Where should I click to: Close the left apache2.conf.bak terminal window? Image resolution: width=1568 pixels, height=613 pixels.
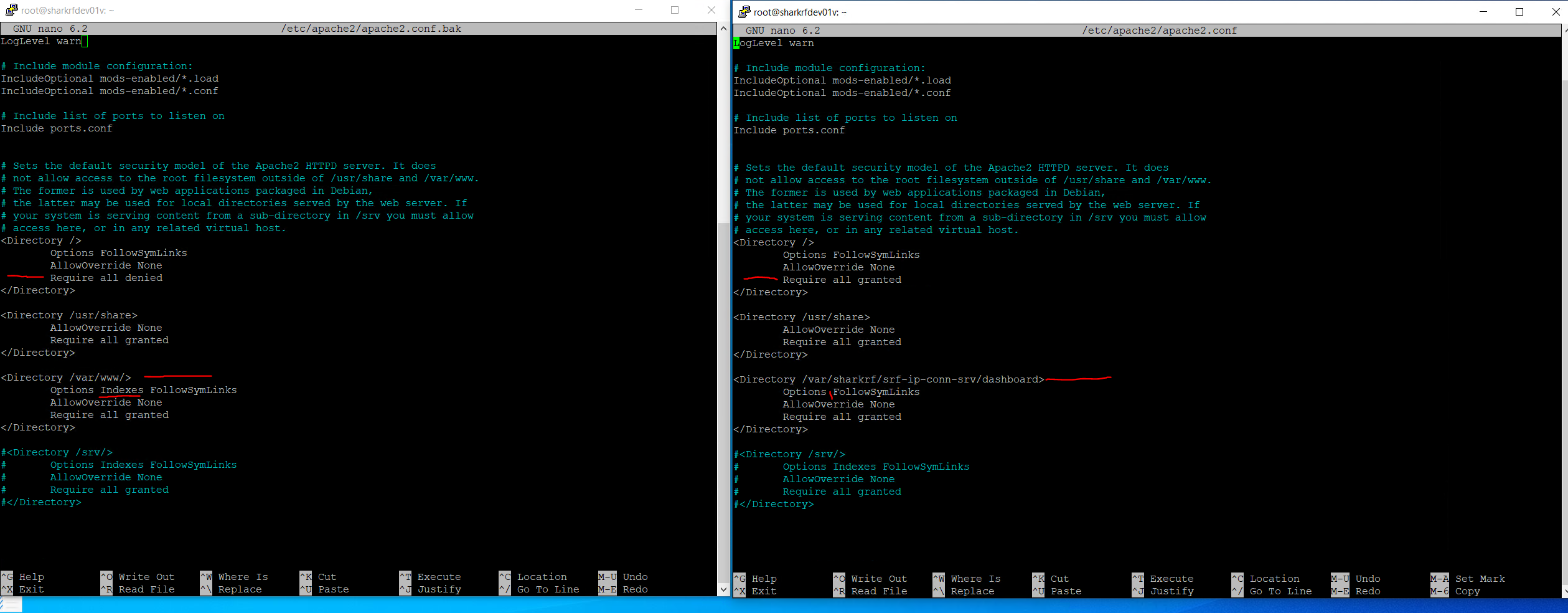coord(711,10)
